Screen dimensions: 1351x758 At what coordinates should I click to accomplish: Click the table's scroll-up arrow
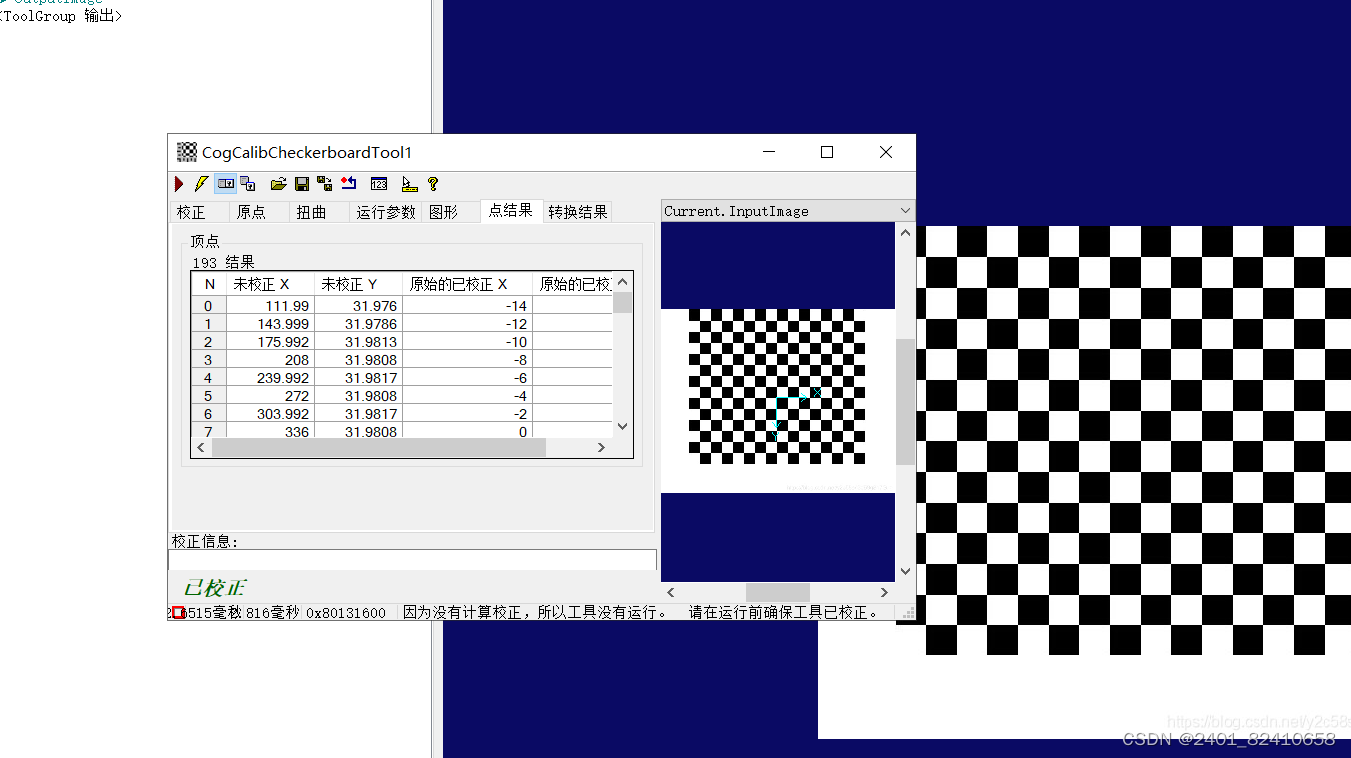coord(622,281)
